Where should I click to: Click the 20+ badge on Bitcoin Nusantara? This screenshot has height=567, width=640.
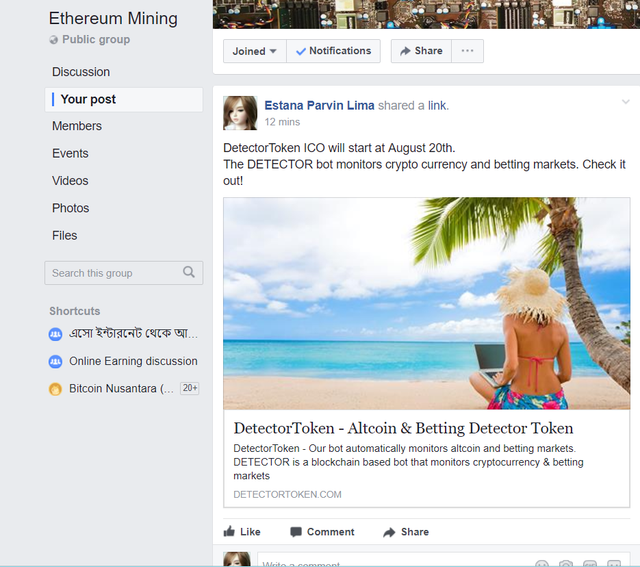click(x=190, y=388)
